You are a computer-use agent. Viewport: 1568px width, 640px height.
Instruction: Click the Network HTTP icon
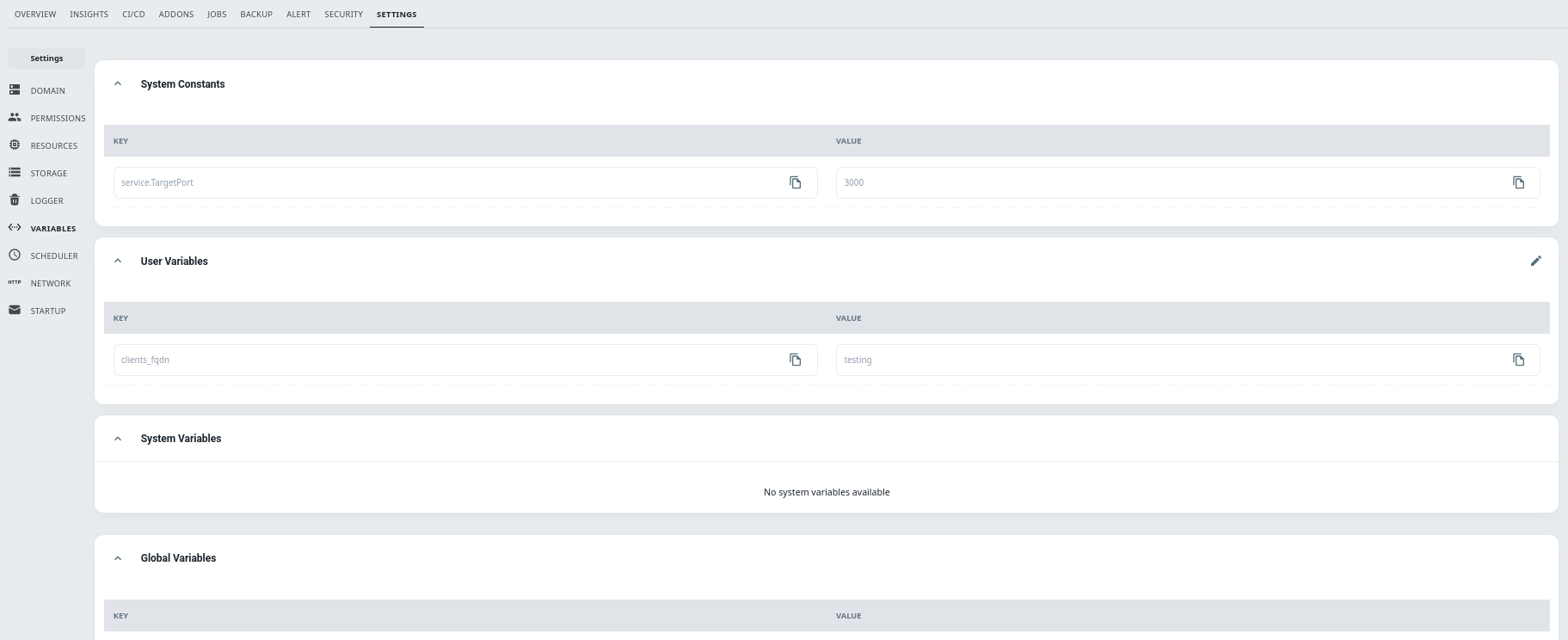tap(15, 282)
